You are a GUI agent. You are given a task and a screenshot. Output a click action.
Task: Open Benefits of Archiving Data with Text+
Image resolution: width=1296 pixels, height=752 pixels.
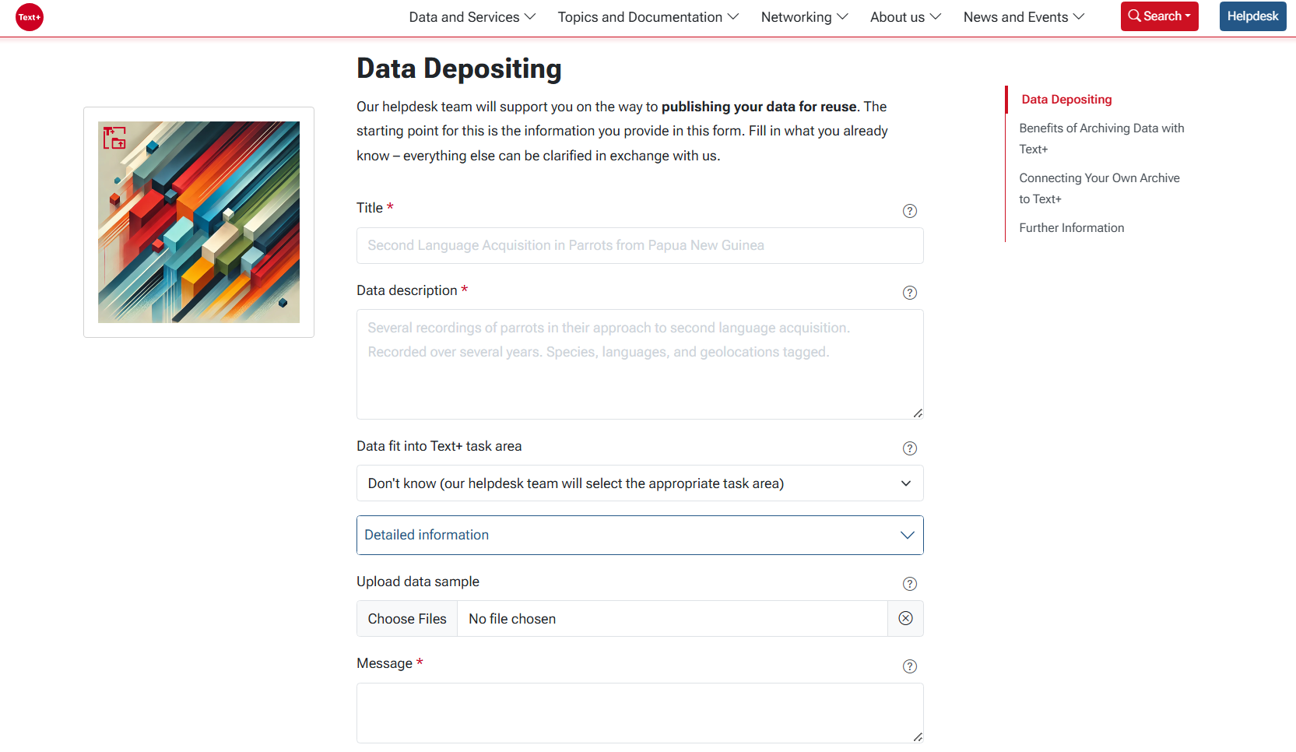coord(1101,138)
